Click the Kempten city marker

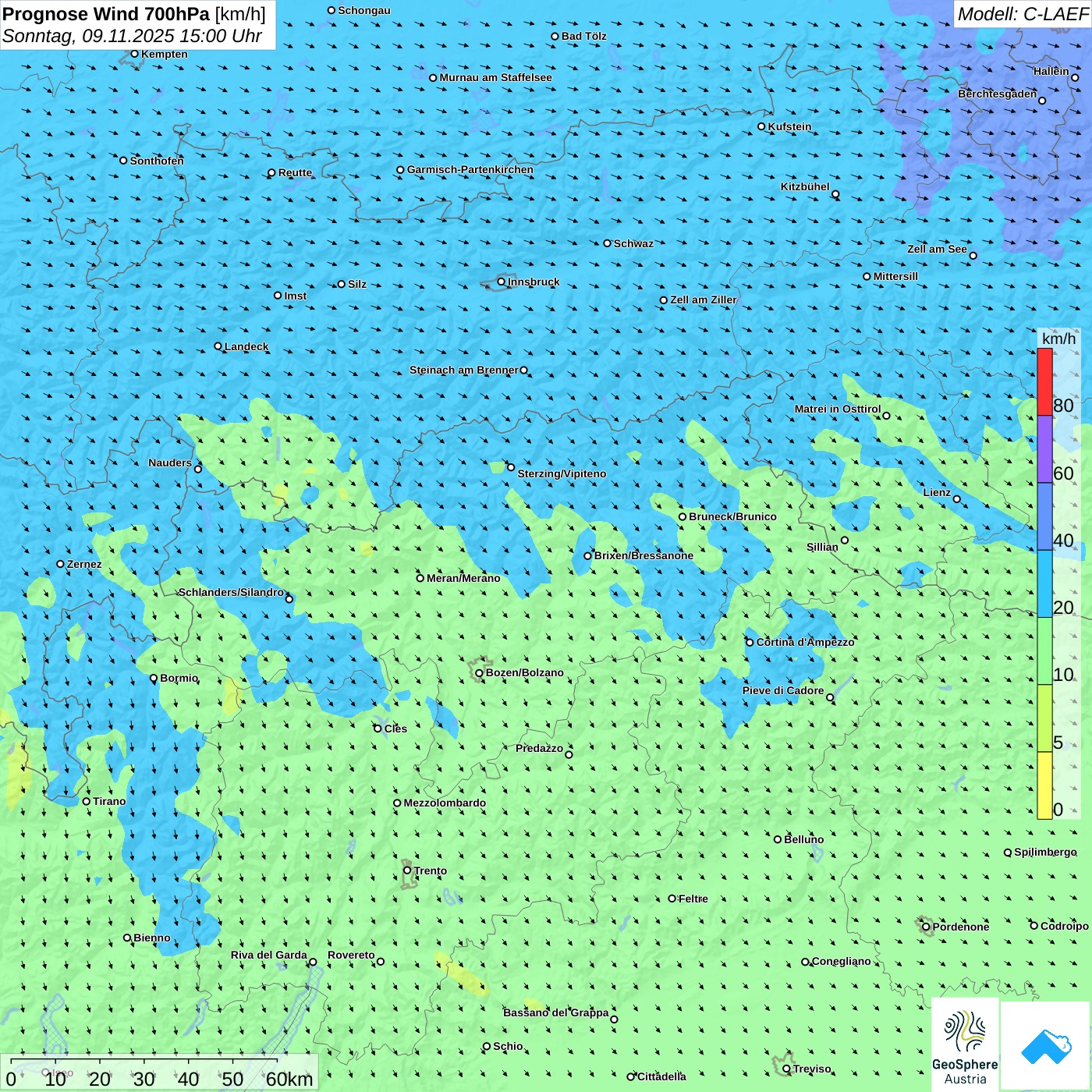(134, 54)
